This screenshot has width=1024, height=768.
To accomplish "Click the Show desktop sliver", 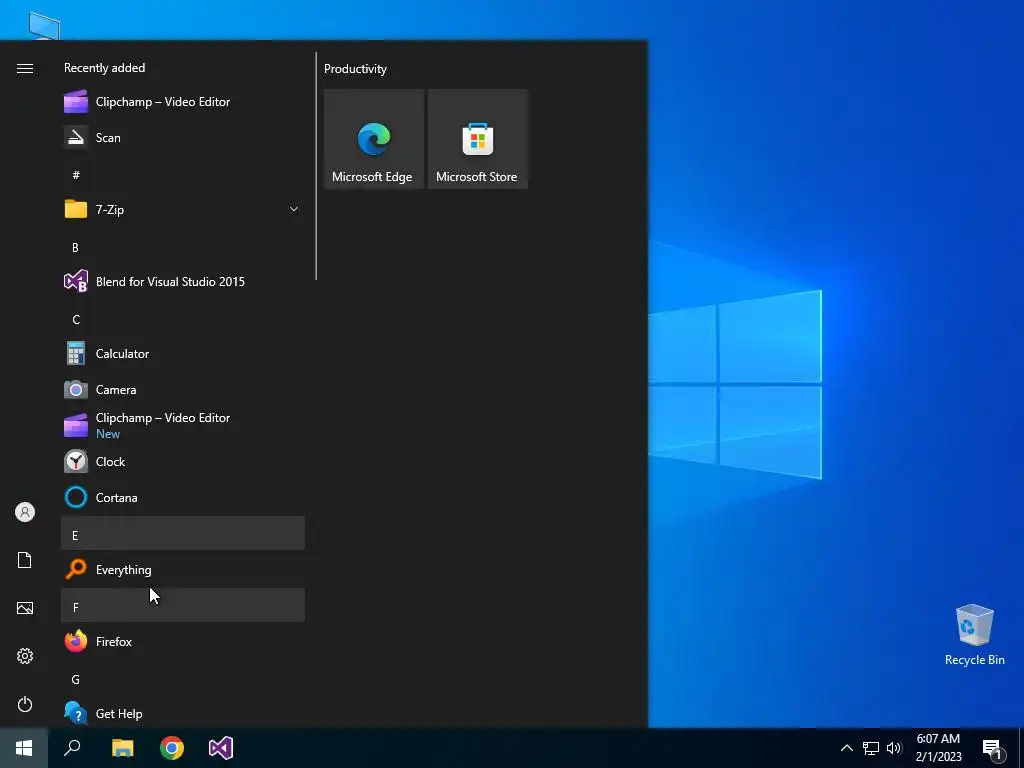I will [1021, 748].
